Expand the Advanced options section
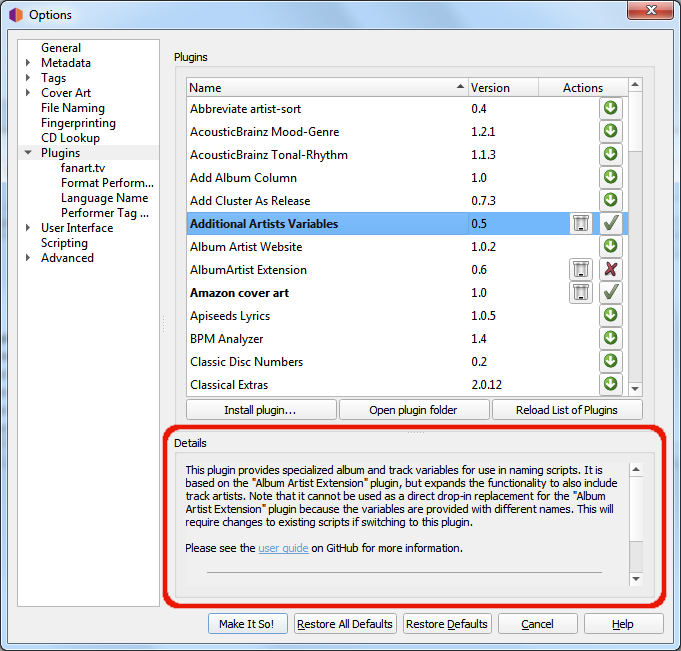The height and width of the screenshot is (651, 681). 28,258
